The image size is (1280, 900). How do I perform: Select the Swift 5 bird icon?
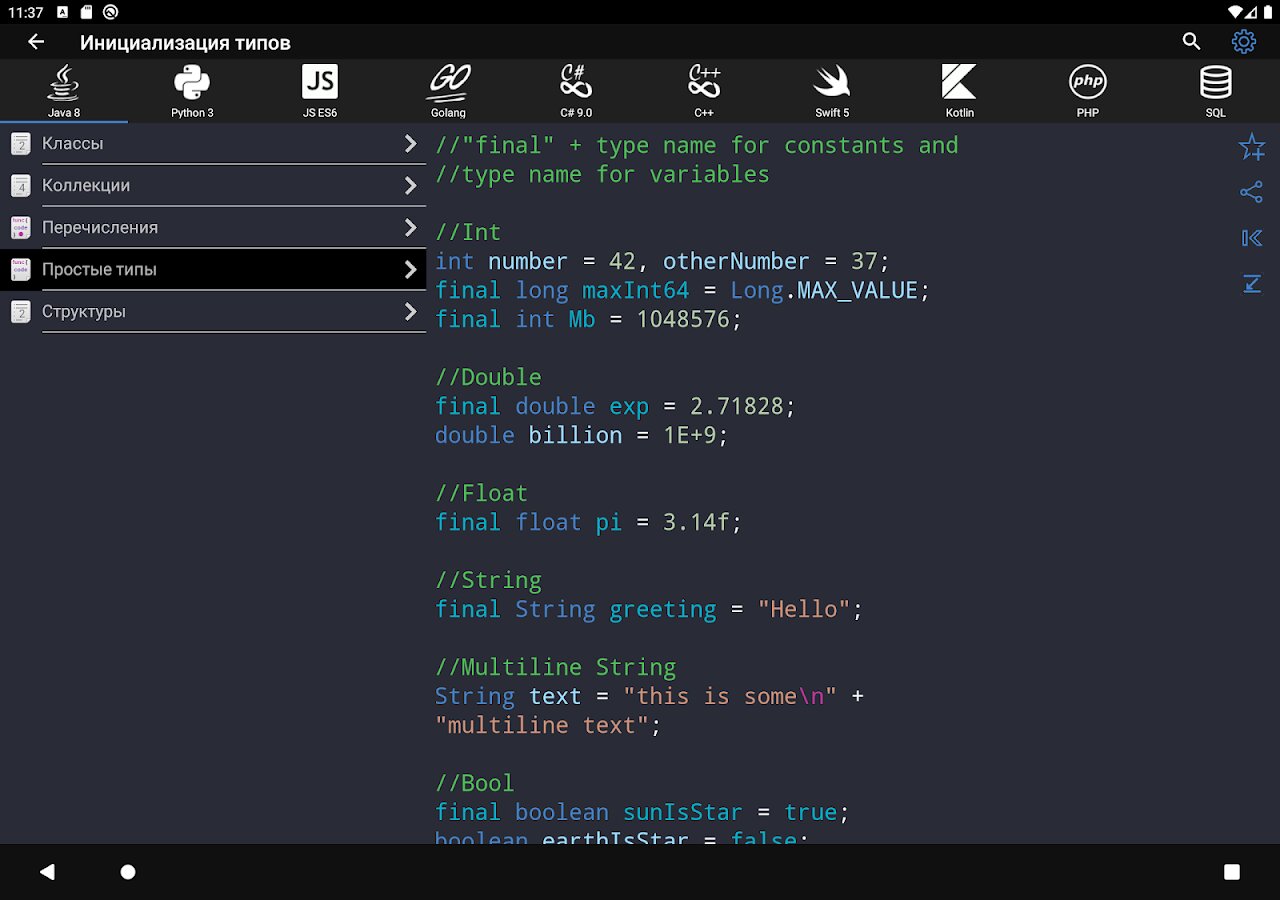click(x=832, y=82)
